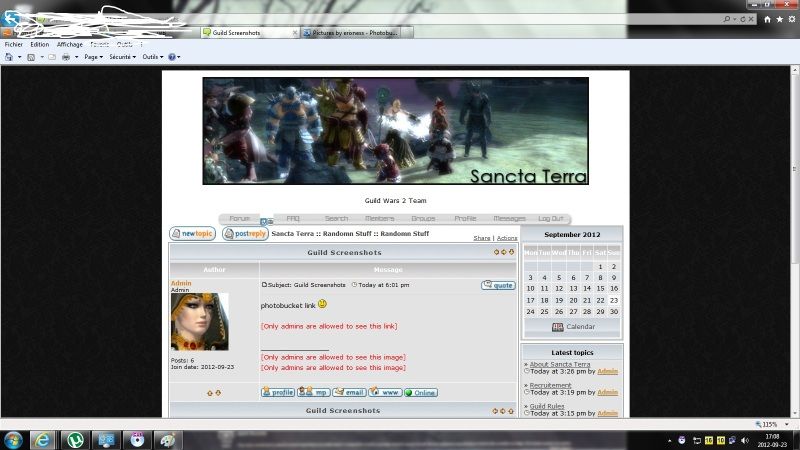Open browser Tools gear icon
800x450 pixels.
792,19
